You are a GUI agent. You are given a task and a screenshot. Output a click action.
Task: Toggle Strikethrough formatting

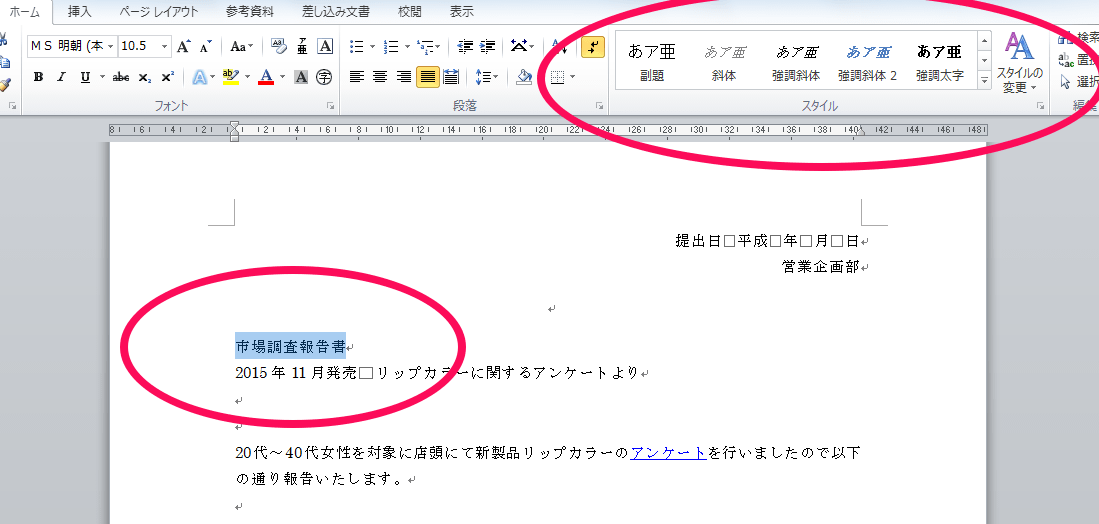pyautogui.click(x=121, y=77)
